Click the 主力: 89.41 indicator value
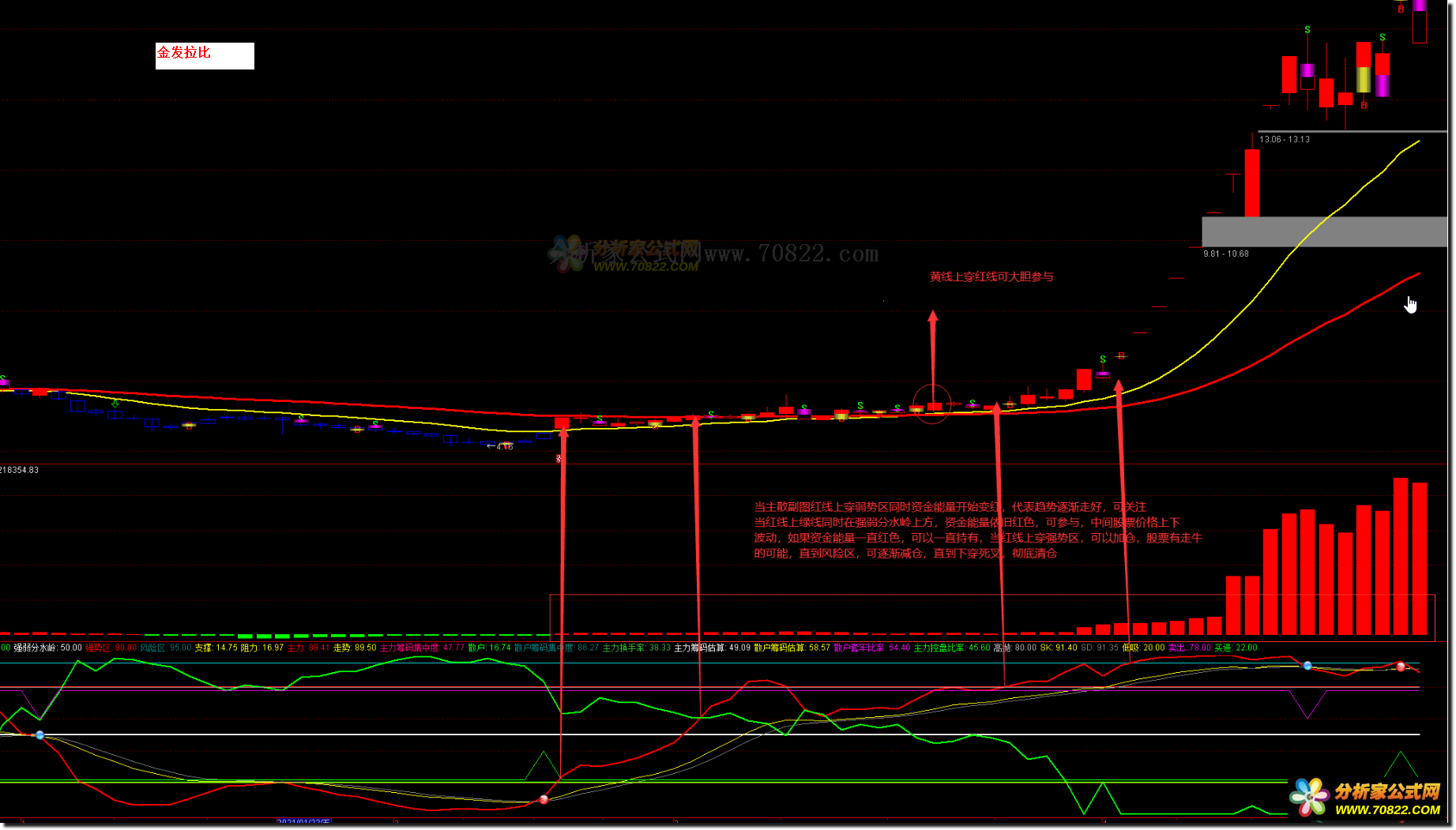The width and height of the screenshot is (1456, 830). [x=308, y=648]
